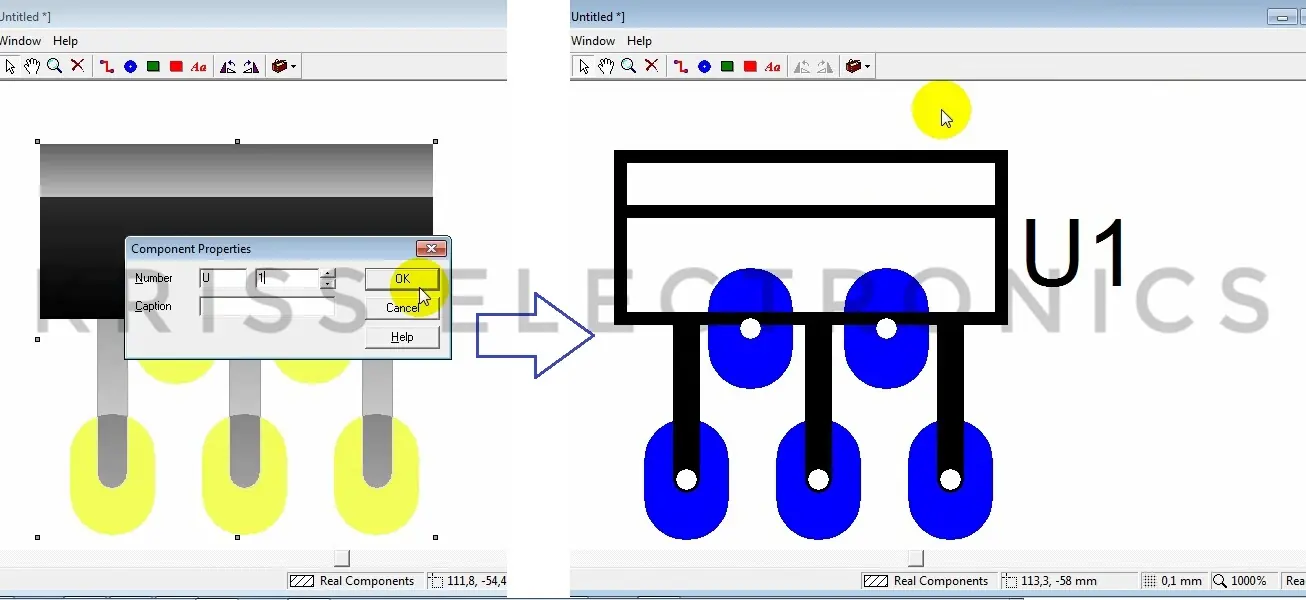Select the magnifier zoom tool in left window

[54, 66]
